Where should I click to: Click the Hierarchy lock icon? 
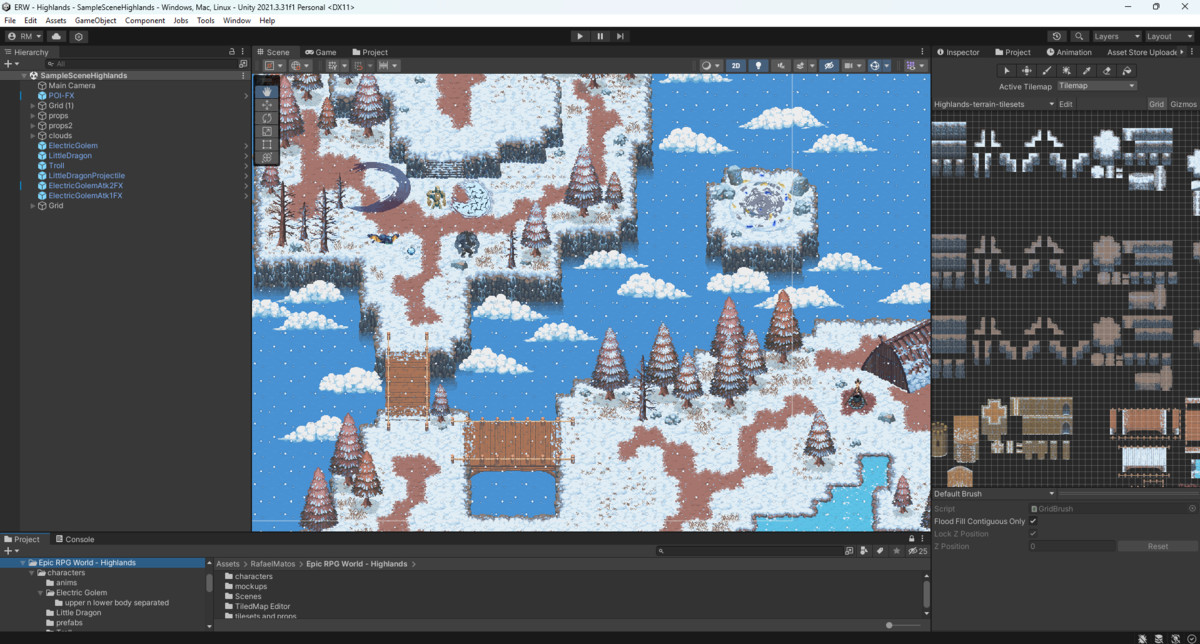232,51
